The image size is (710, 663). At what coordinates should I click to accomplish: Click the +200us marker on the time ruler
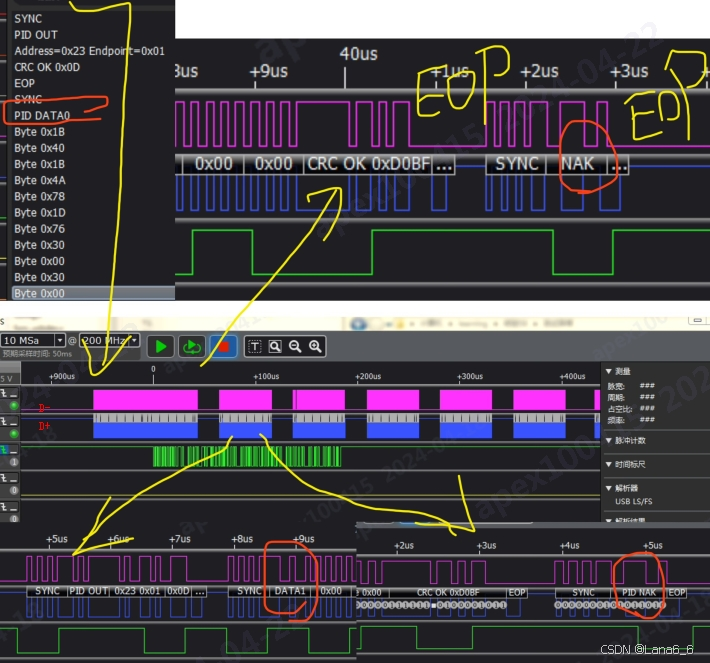(368, 376)
